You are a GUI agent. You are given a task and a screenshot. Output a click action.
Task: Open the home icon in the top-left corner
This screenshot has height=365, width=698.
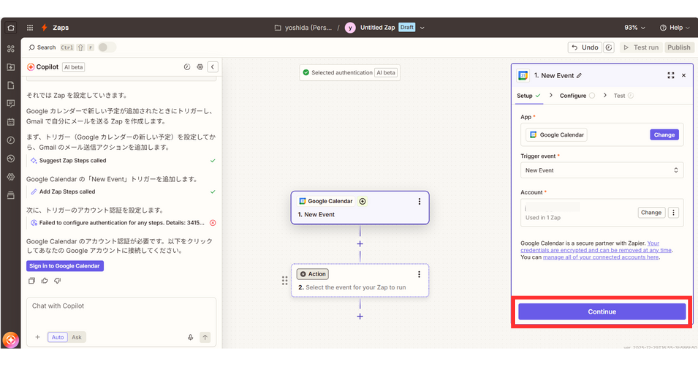coord(11,28)
